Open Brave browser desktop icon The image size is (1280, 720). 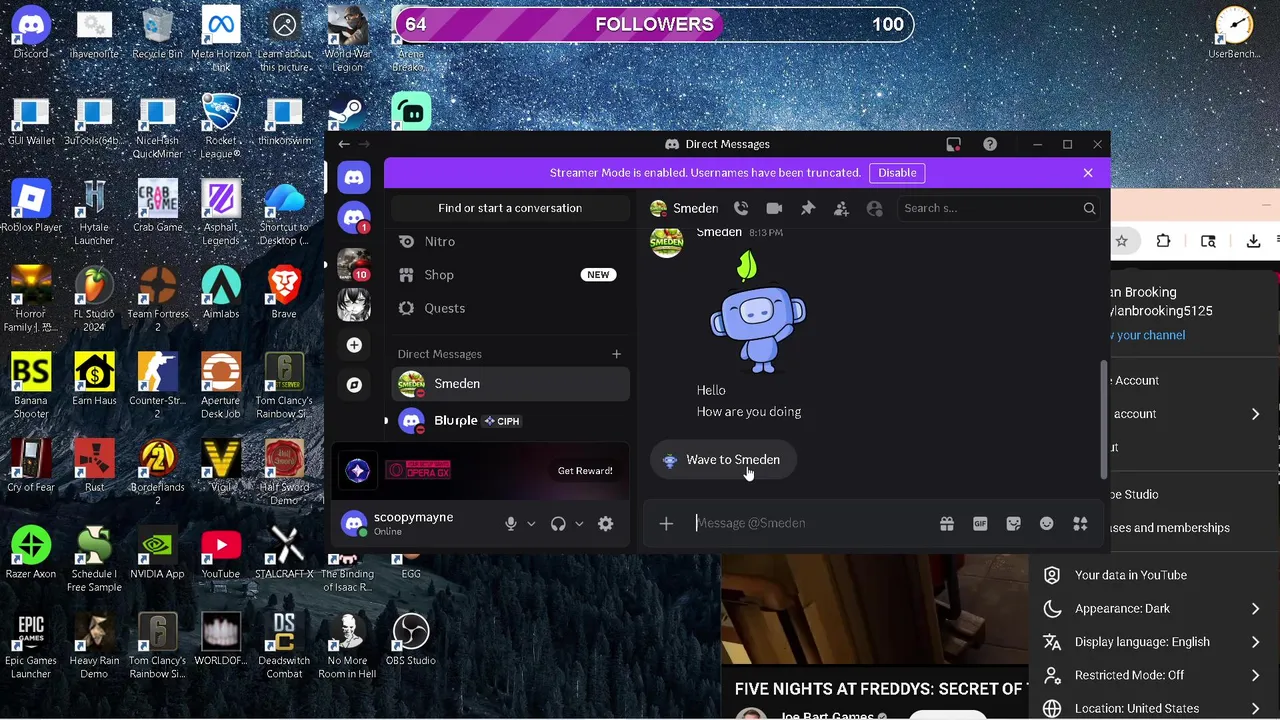tap(284, 293)
